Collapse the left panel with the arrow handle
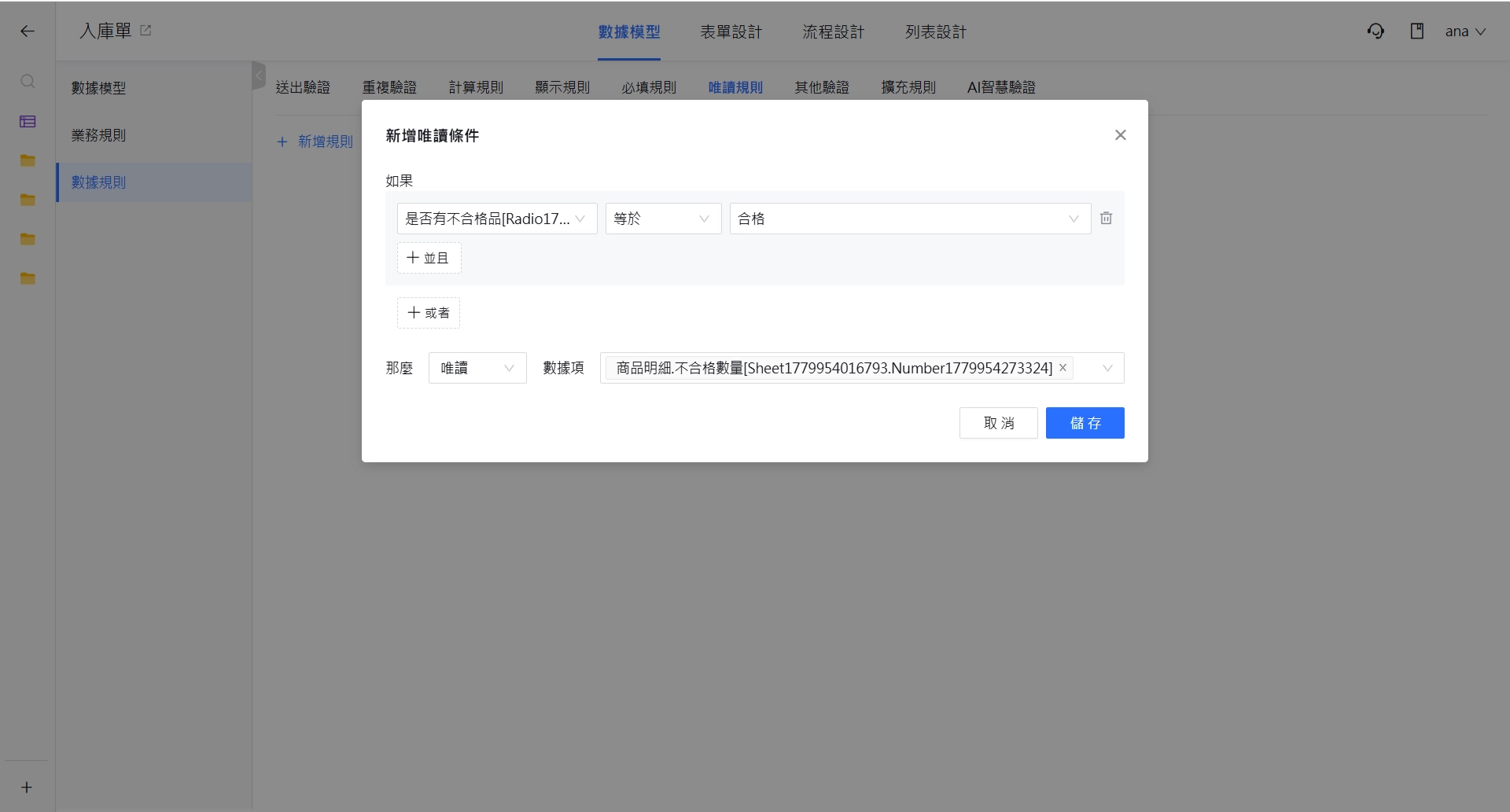 (259, 75)
